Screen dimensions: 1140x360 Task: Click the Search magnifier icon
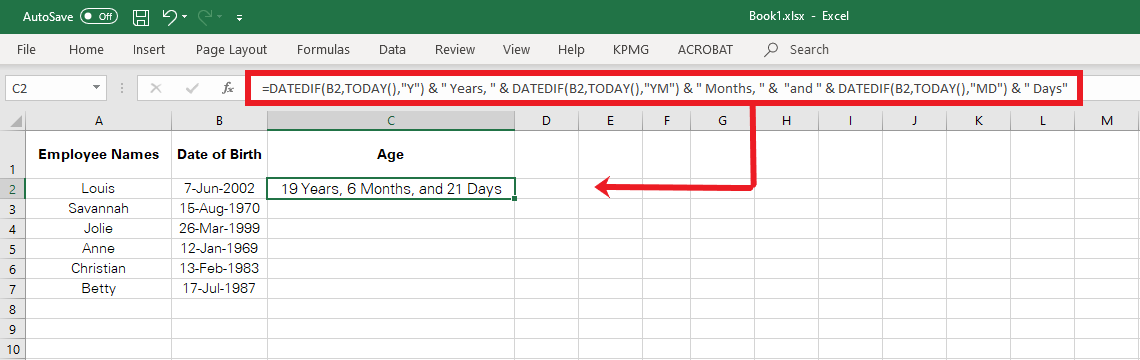771,49
